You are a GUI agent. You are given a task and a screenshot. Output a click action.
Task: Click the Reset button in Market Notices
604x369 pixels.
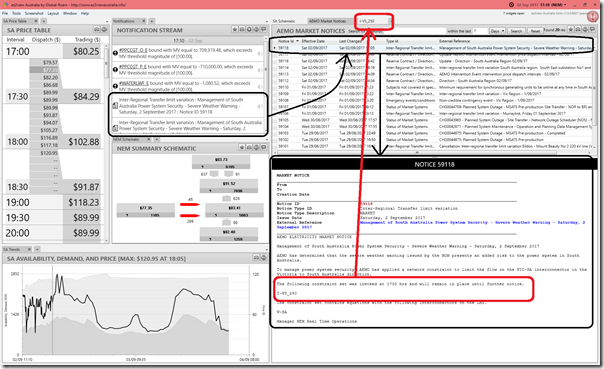(x=535, y=31)
